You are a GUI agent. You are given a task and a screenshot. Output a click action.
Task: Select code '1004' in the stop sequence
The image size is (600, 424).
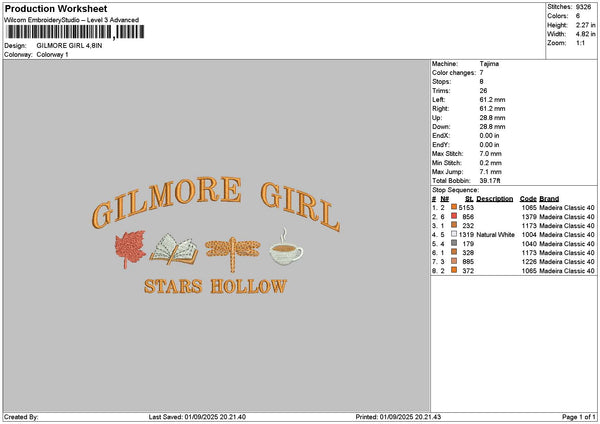[529, 235]
